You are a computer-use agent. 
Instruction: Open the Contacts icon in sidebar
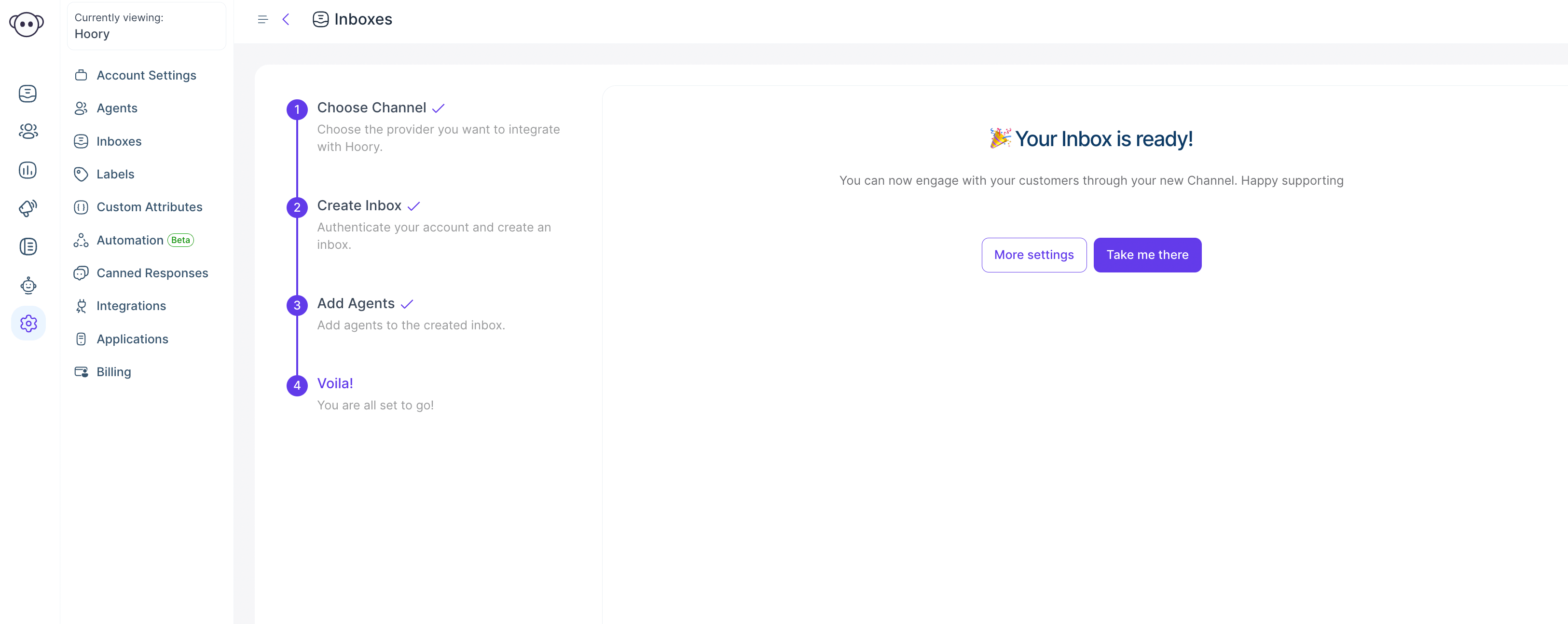click(29, 130)
